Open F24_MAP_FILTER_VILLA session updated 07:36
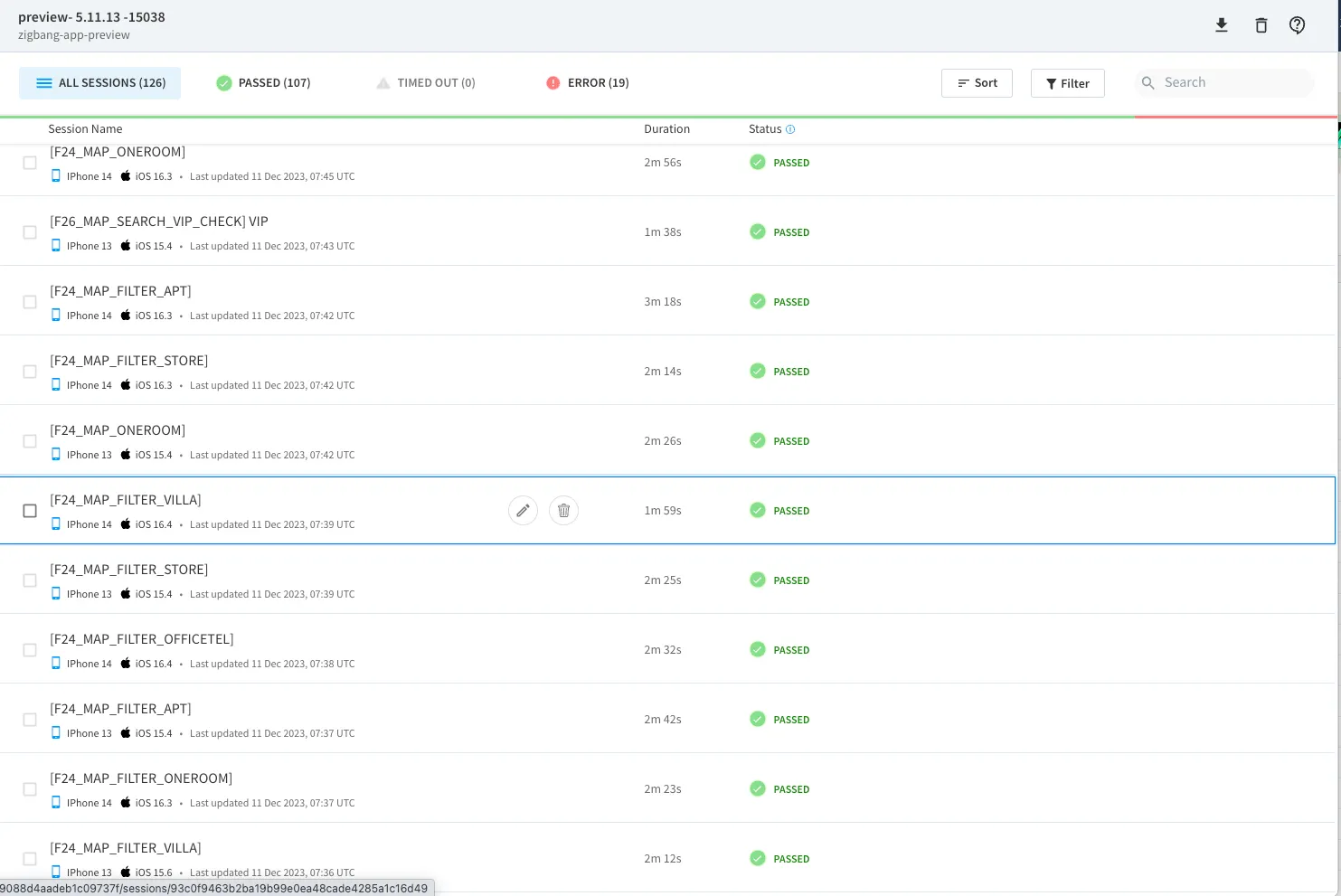1341x896 pixels. [126, 848]
